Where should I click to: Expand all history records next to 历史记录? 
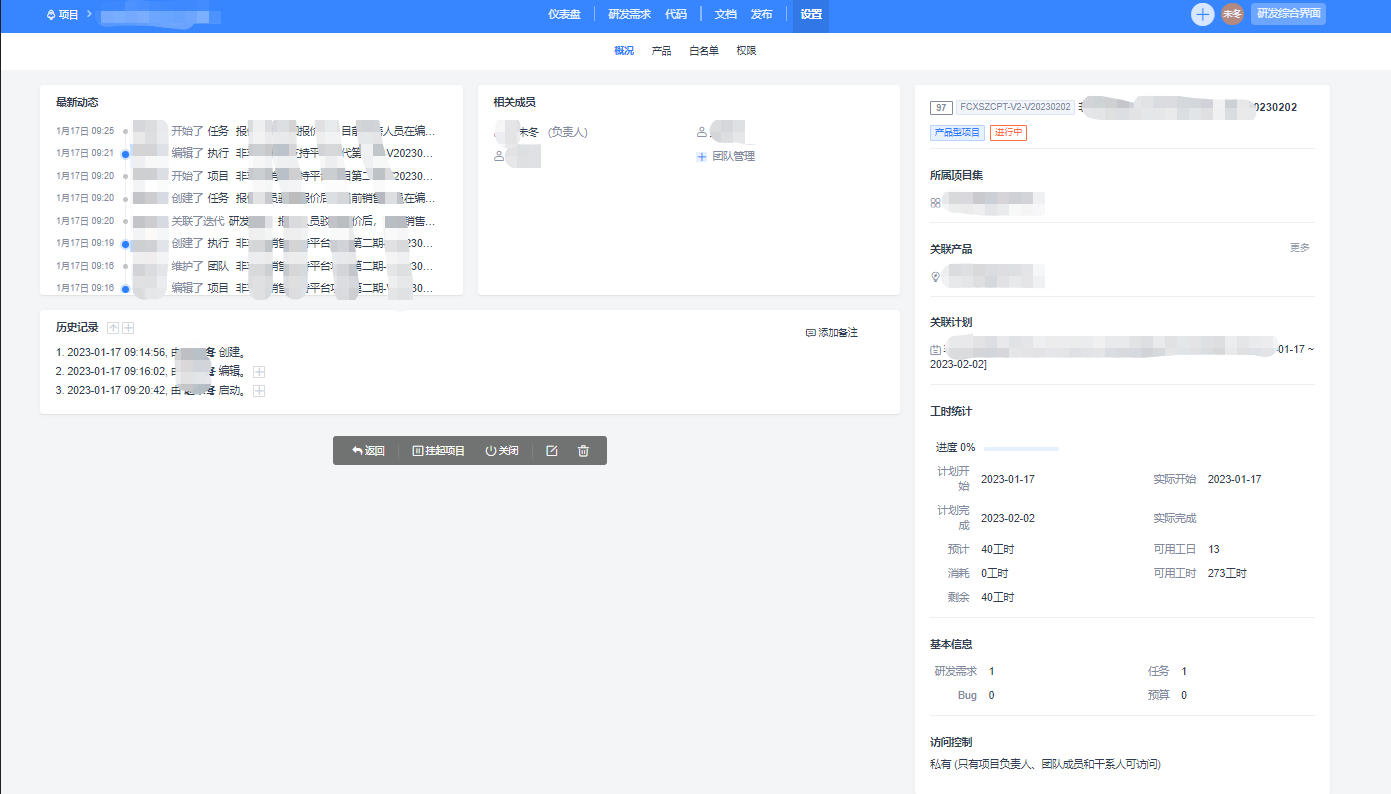click(x=128, y=328)
